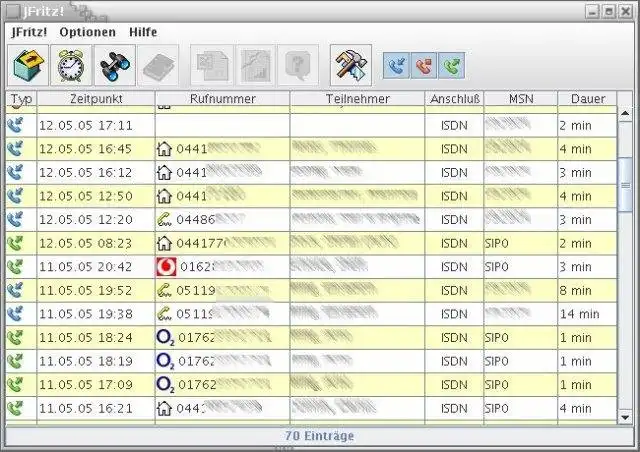The image size is (640, 452).
Task: Click the greyed export documents icon
Action: (x=212, y=65)
